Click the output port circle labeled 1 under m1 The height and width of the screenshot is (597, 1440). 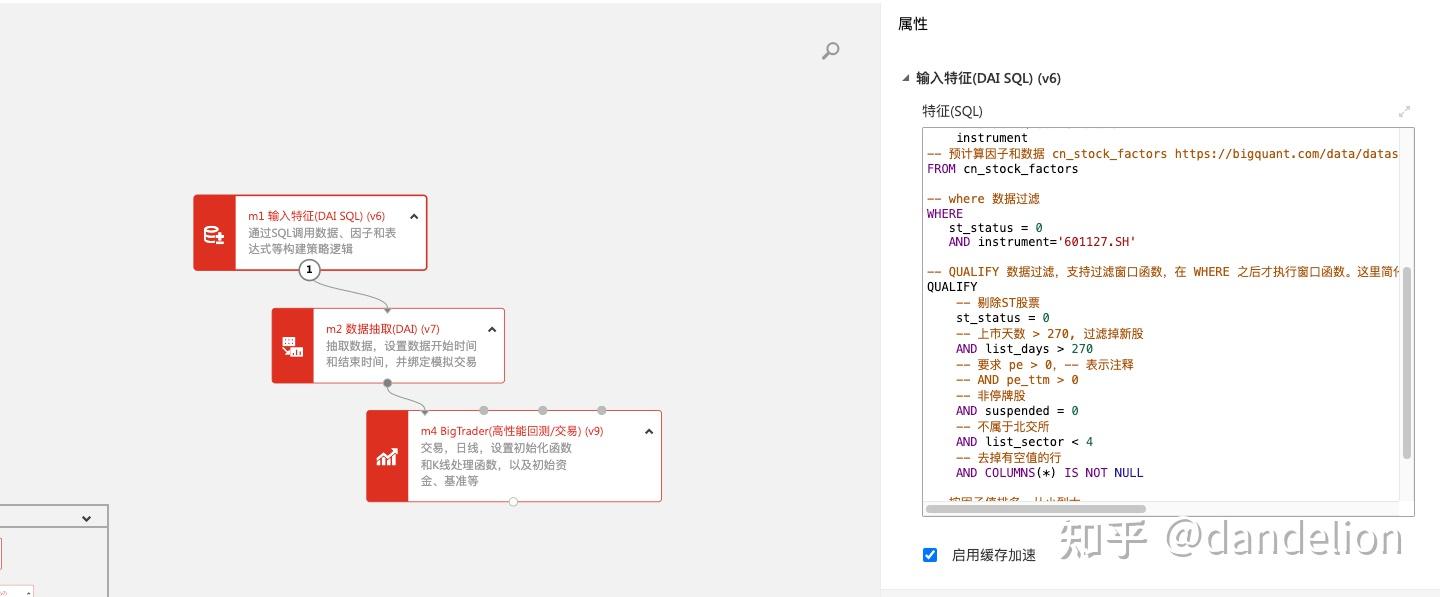[x=309, y=269]
